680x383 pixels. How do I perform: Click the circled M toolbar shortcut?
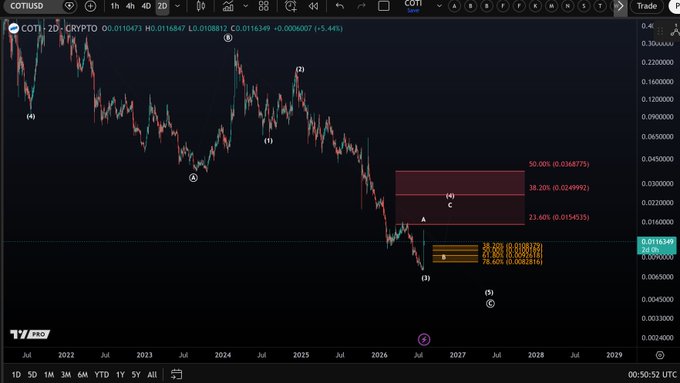(551, 6)
